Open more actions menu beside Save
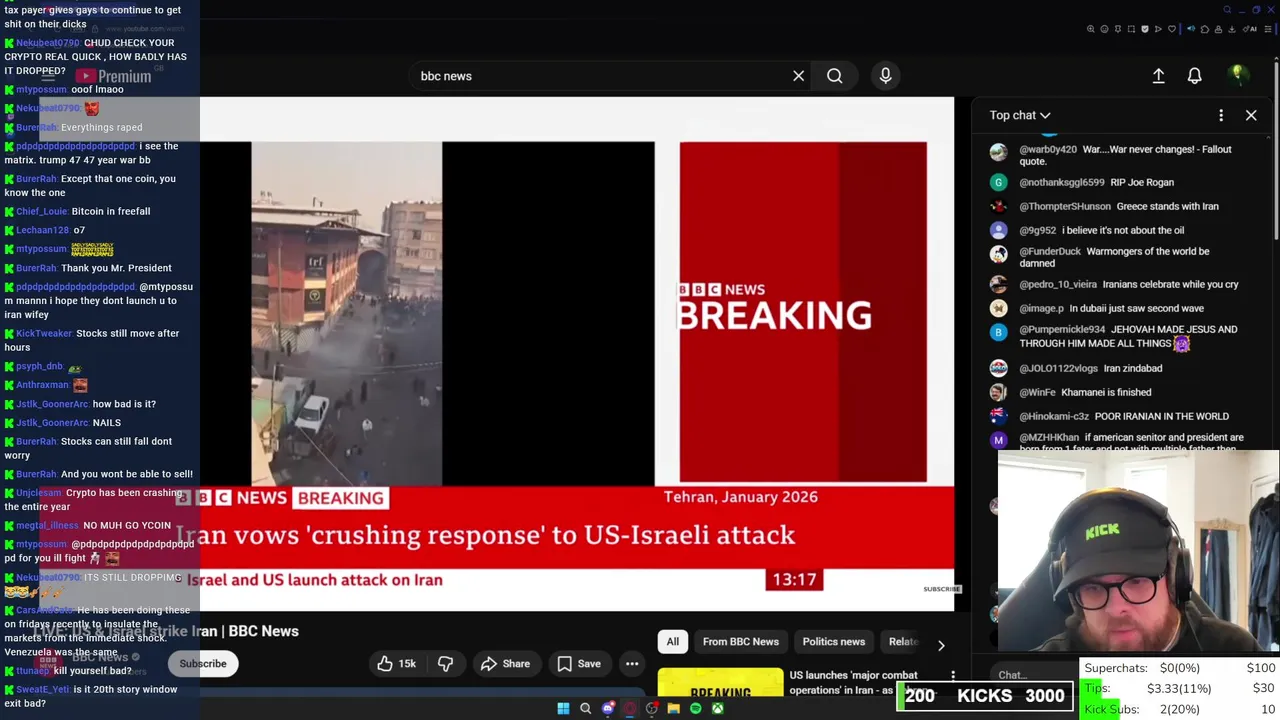Viewport: 1280px width, 720px height. pos(632,664)
